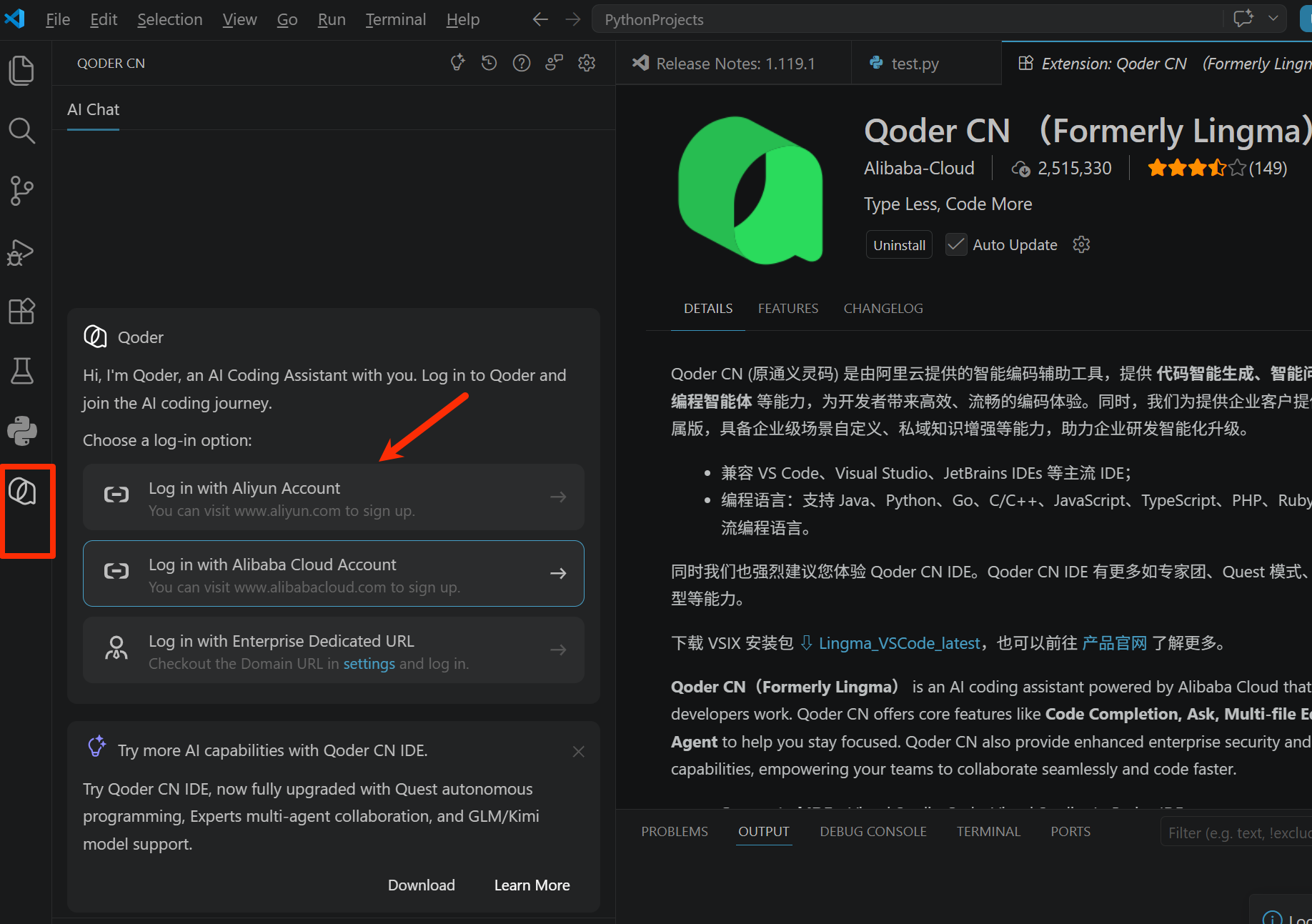Focus the output Filter input field
The image size is (1312, 924).
pyautogui.click(x=1237, y=833)
